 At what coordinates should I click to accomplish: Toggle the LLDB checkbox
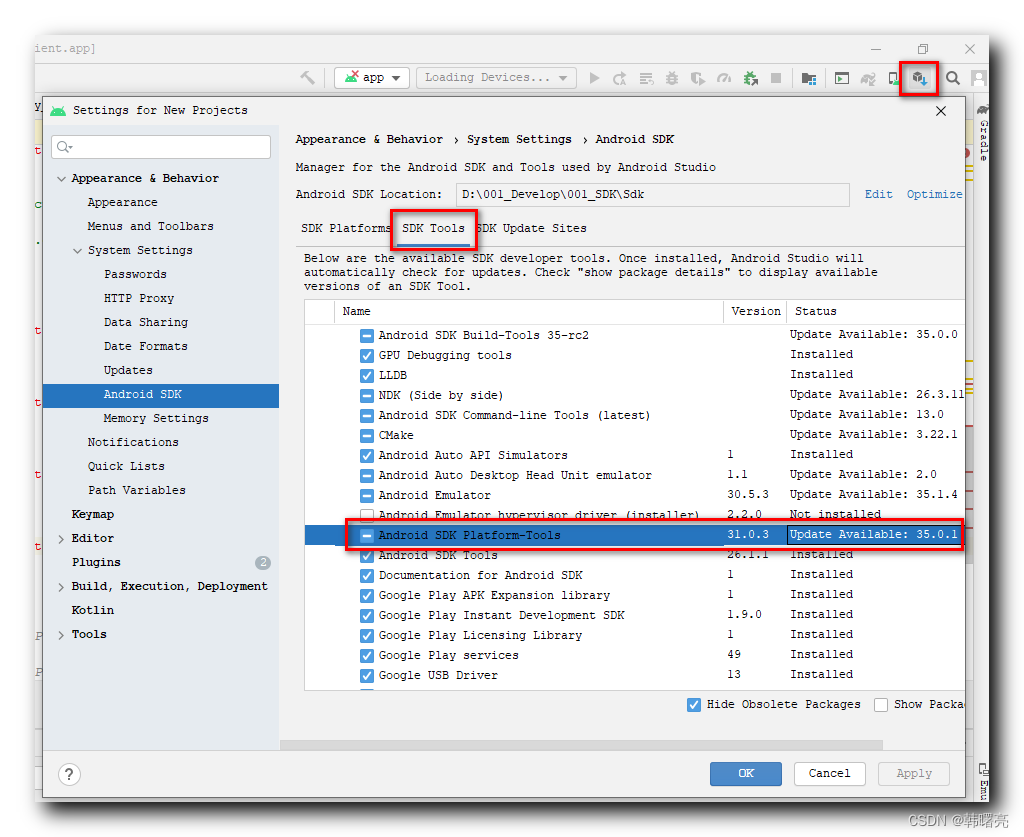pyautogui.click(x=367, y=375)
